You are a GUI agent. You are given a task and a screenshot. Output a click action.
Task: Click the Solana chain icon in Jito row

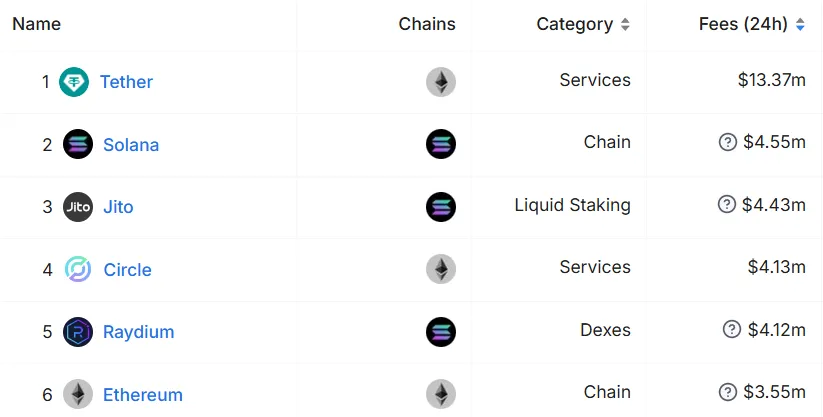441,206
